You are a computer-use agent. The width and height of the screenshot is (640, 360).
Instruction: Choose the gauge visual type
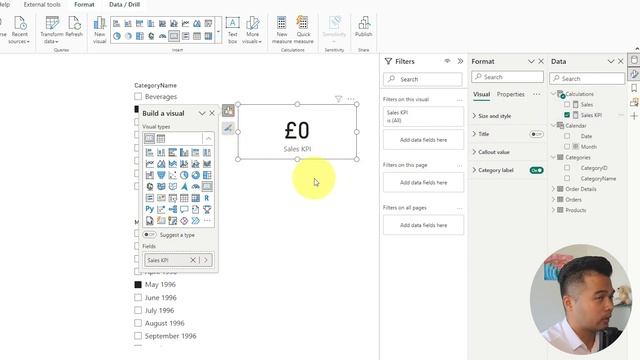(196, 187)
